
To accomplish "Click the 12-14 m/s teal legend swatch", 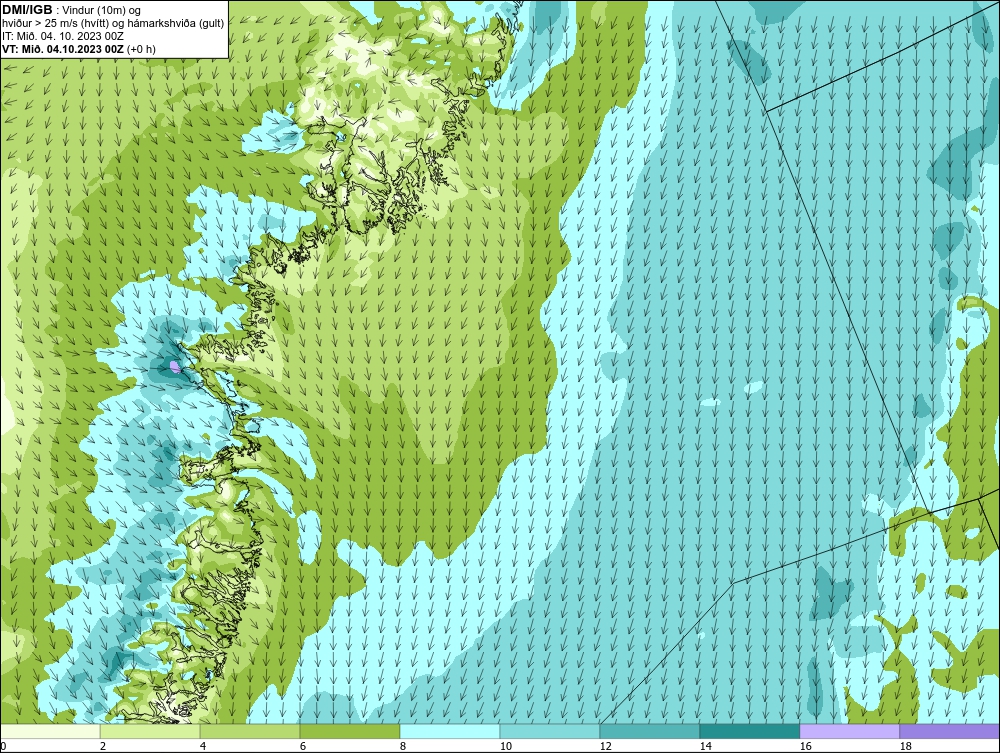I will (x=650, y=731).
